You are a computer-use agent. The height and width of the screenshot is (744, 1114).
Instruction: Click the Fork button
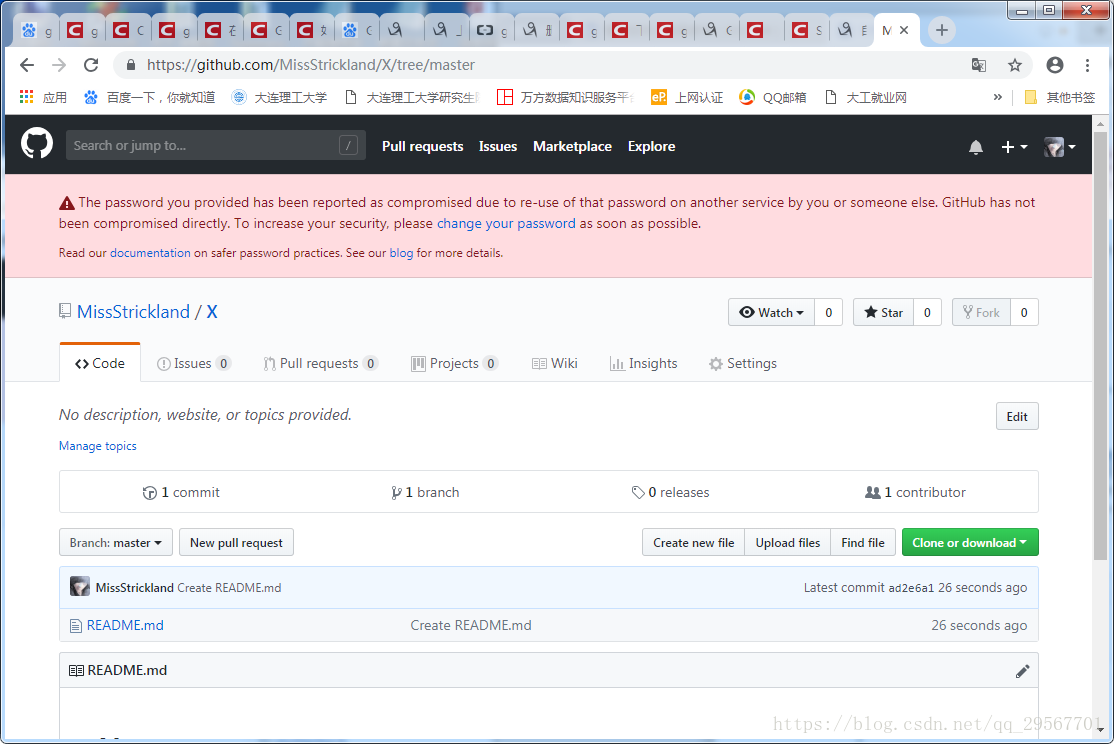pyautogui.click(x=980, y=312)
